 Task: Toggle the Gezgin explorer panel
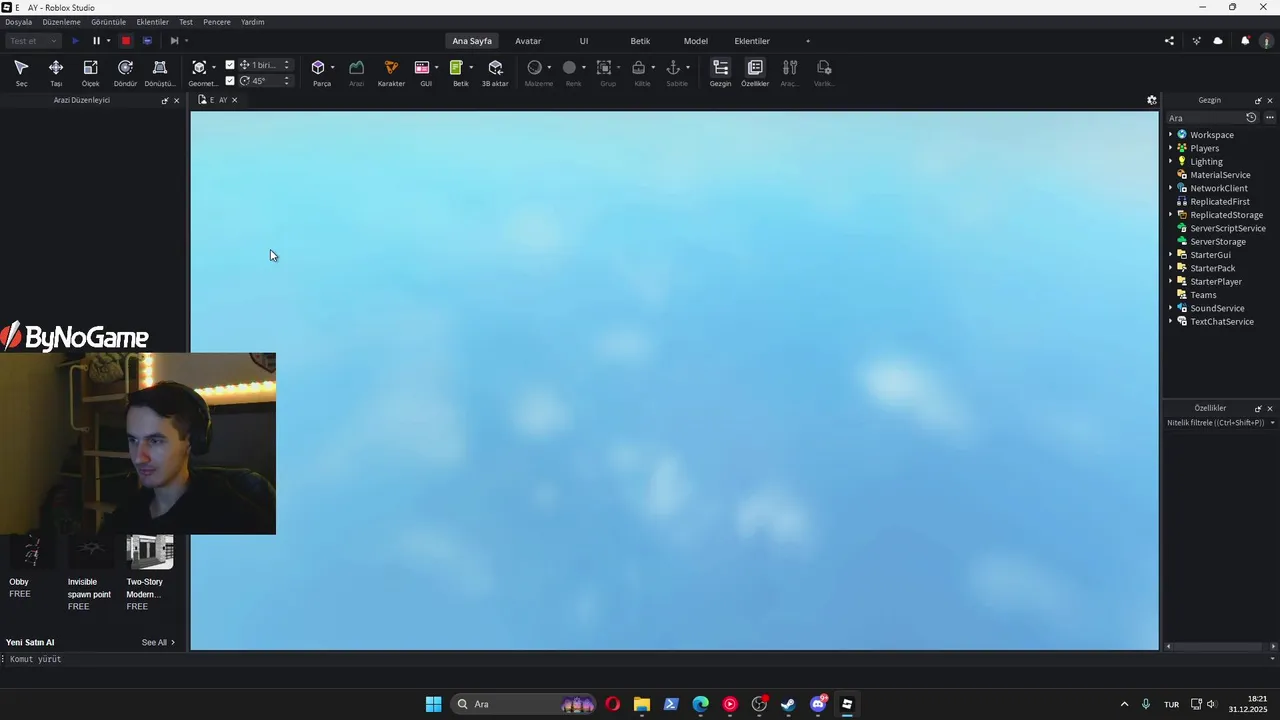click(720, 72)
